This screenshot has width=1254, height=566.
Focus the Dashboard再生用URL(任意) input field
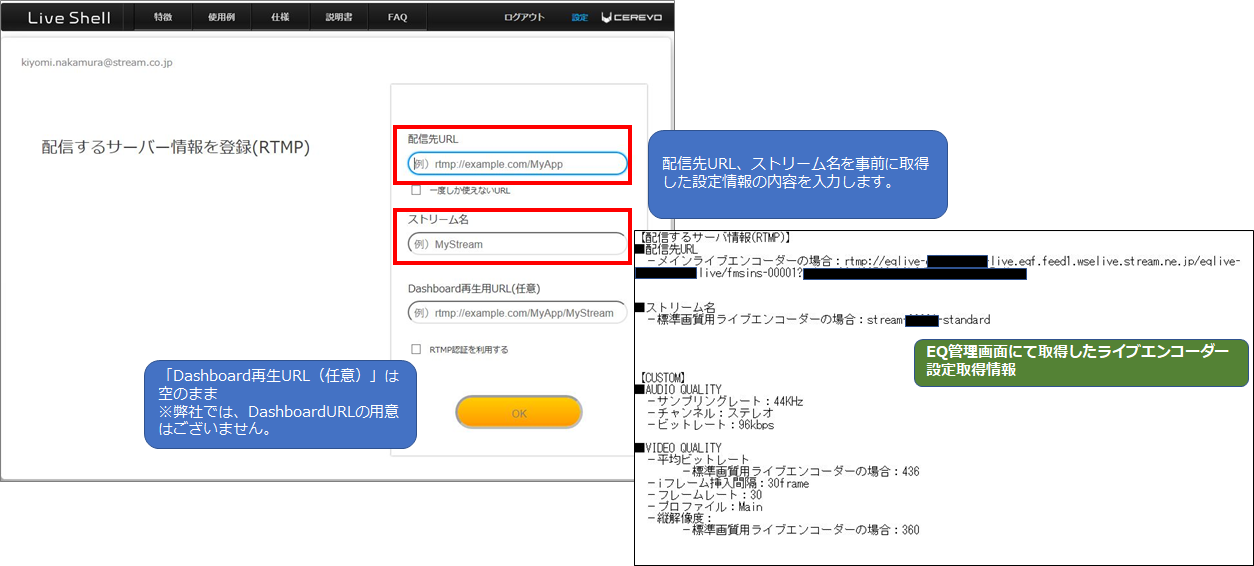coord(517,313)
